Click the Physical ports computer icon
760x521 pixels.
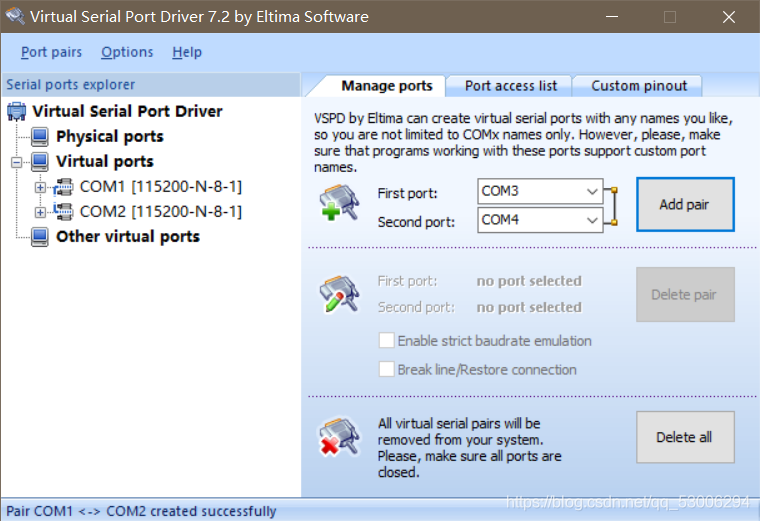(x=40, y=137)
